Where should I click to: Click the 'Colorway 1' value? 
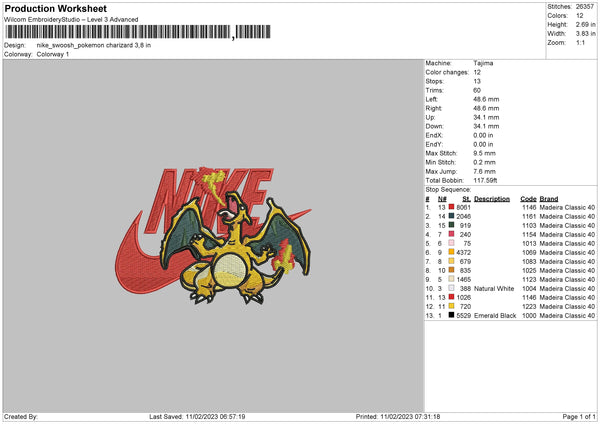click(x=53, y=54)
